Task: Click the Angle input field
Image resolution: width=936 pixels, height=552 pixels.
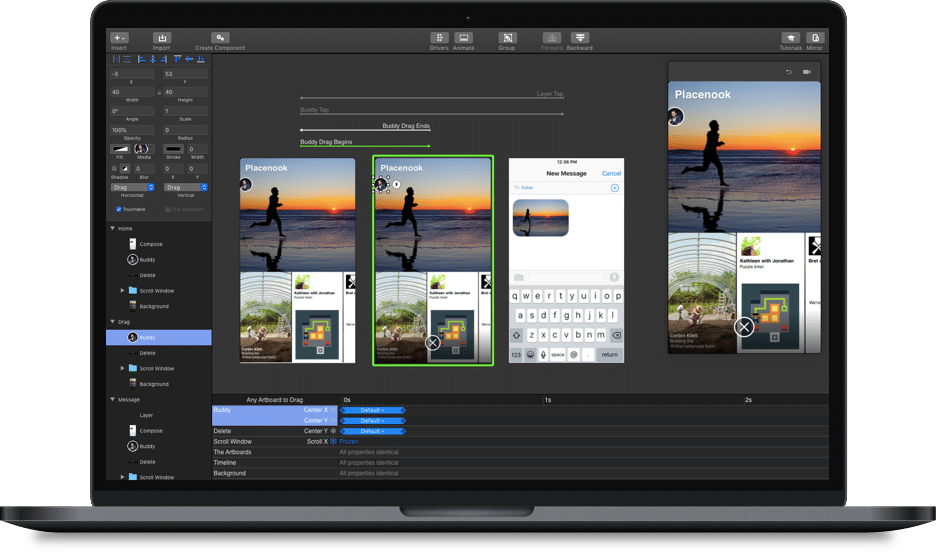Action: point(133,111)
